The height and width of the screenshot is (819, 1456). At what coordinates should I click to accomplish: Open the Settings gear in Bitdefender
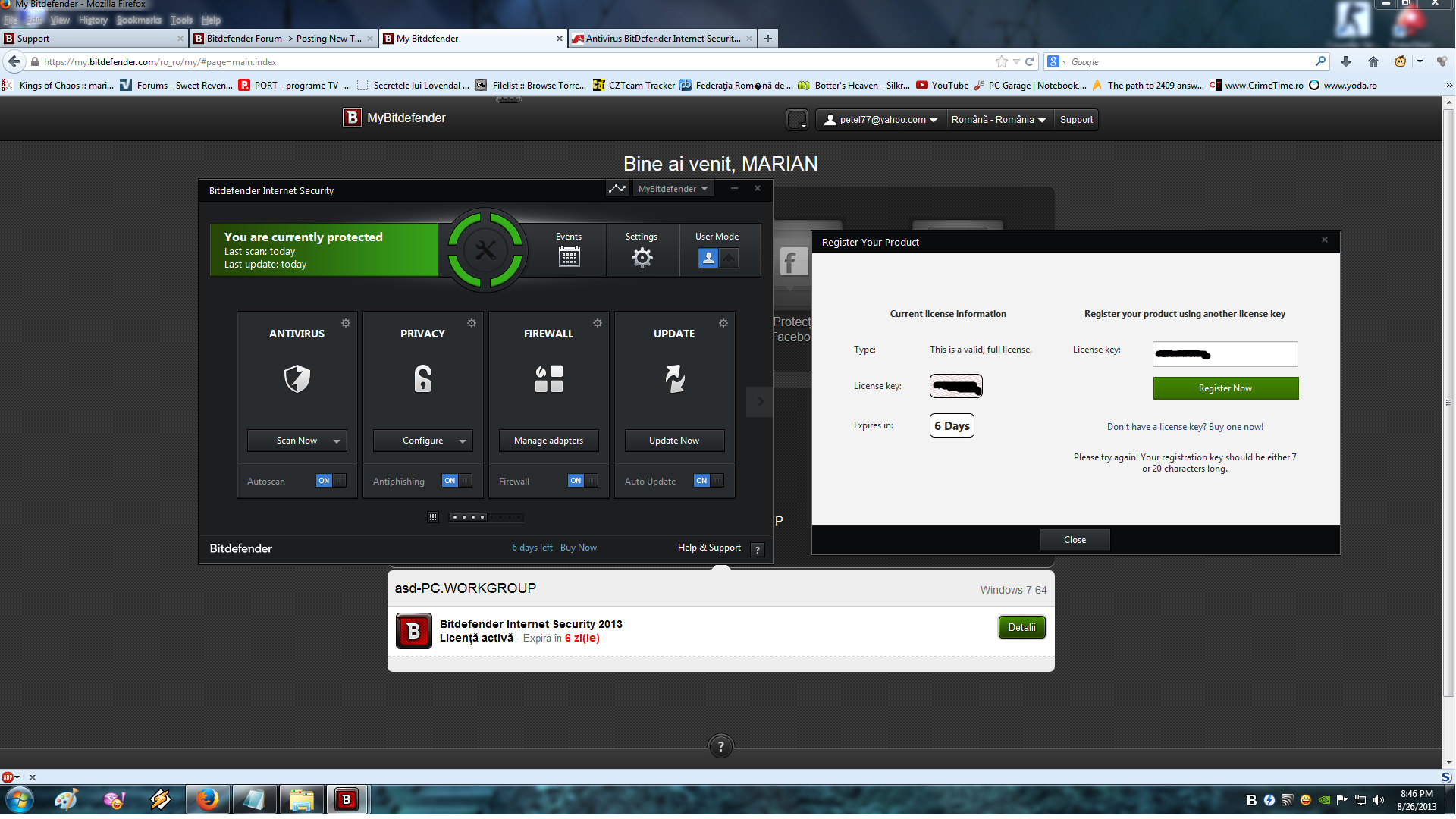click(x=642, y=258)
